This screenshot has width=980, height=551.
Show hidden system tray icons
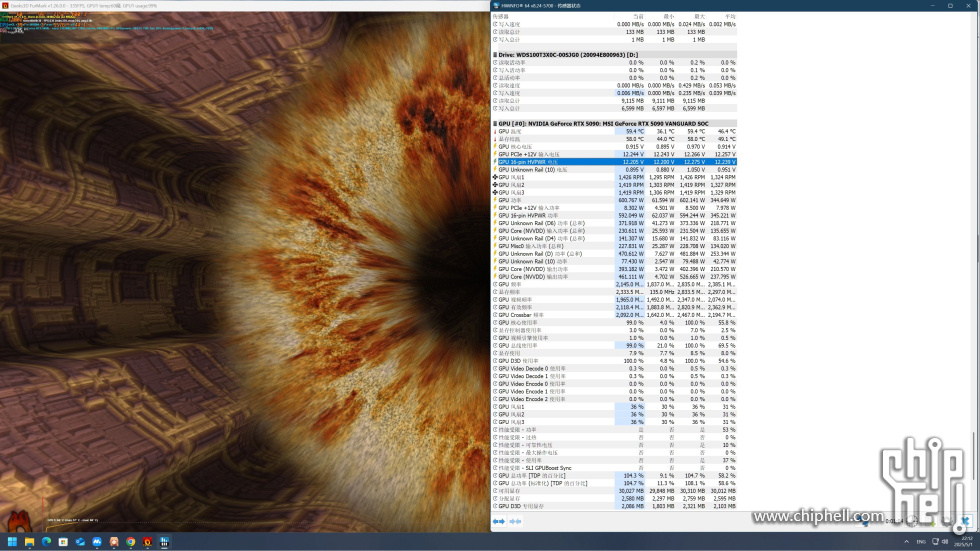(x=906, y=542)
